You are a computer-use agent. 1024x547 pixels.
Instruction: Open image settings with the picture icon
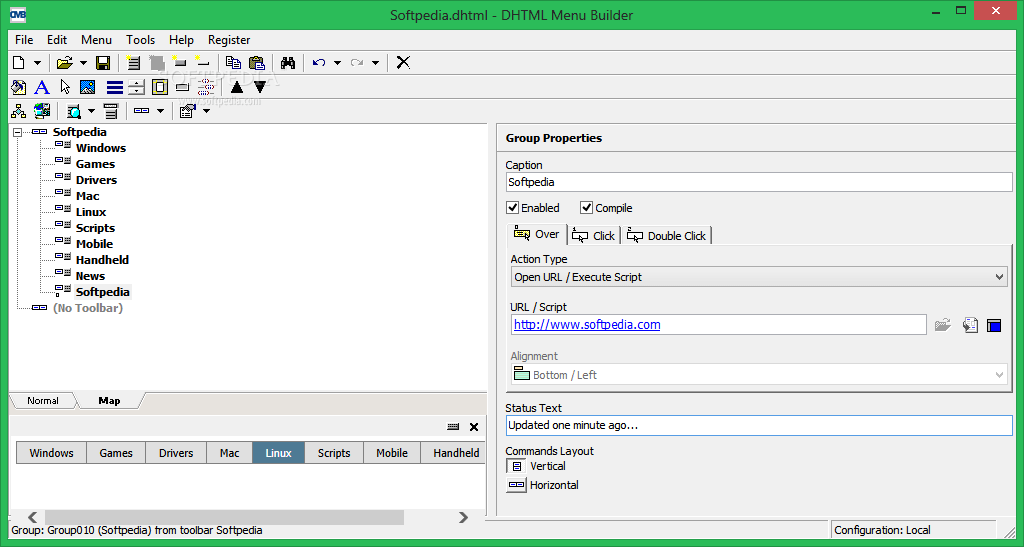88,87
